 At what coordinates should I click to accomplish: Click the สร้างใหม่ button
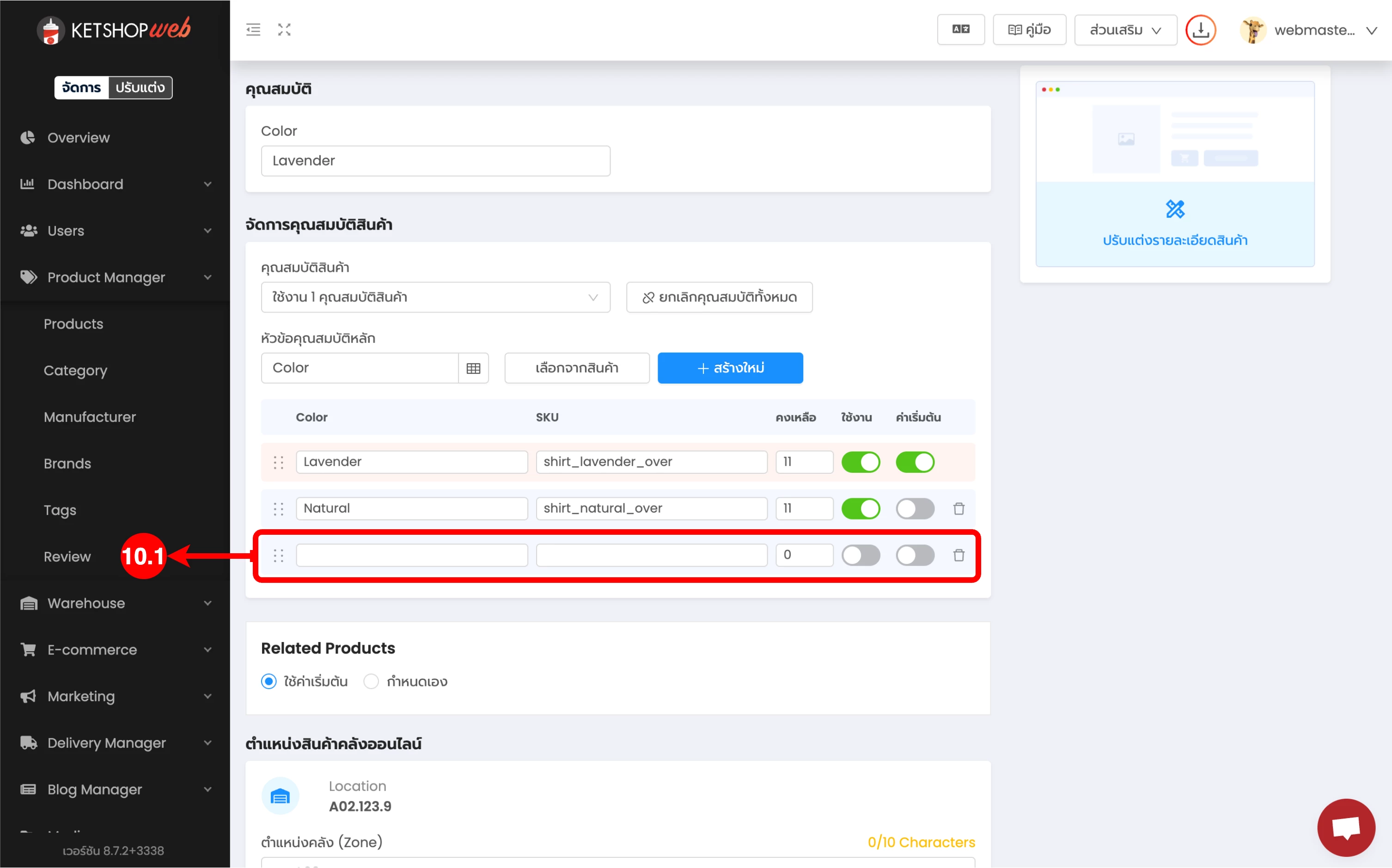[x=730, y=368]
